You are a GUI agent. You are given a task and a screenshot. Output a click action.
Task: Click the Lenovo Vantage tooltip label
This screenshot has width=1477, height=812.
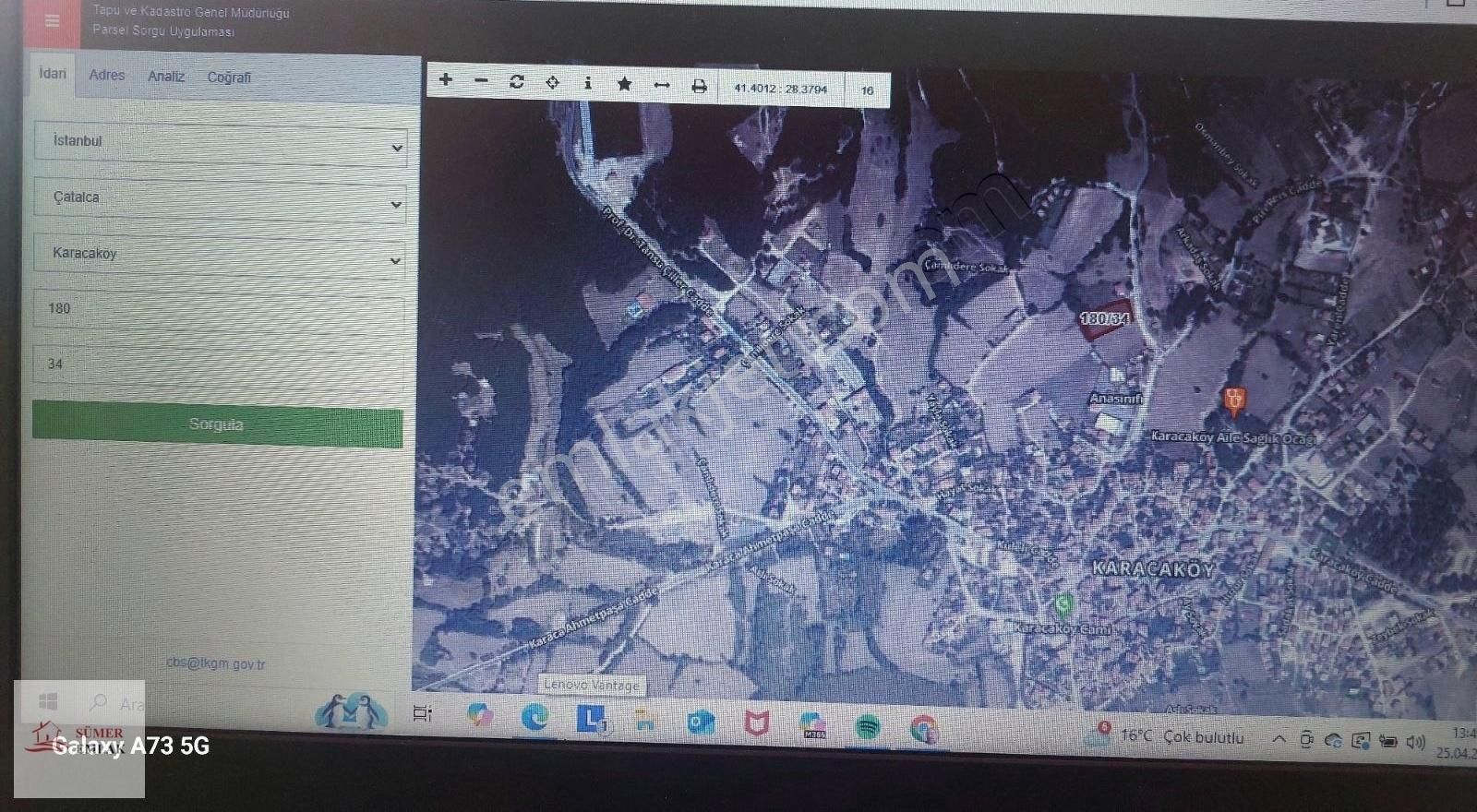tap(591, 685)
